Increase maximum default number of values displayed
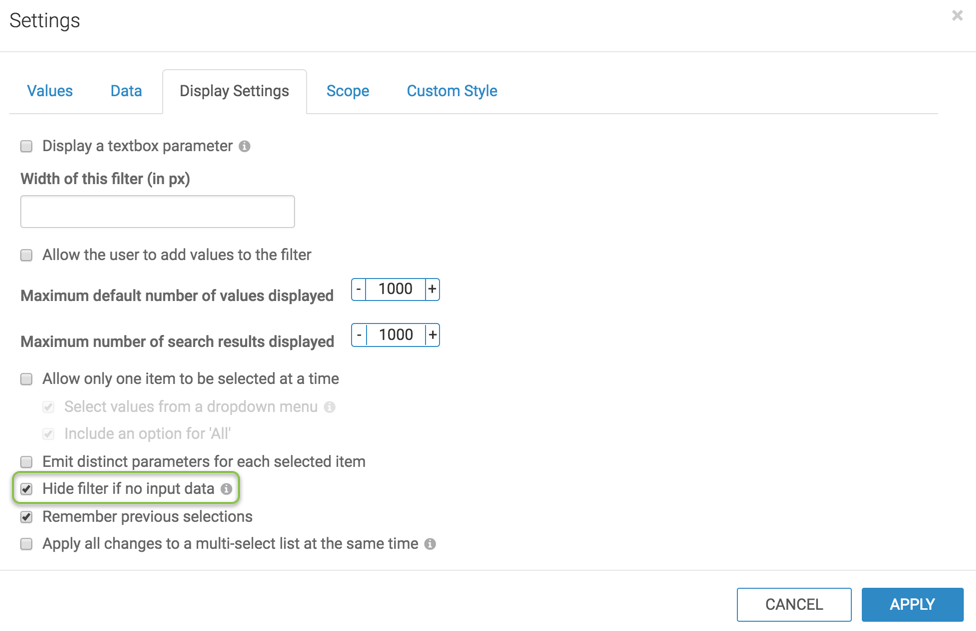Viewport: 976px width, 631px height. 432,289
